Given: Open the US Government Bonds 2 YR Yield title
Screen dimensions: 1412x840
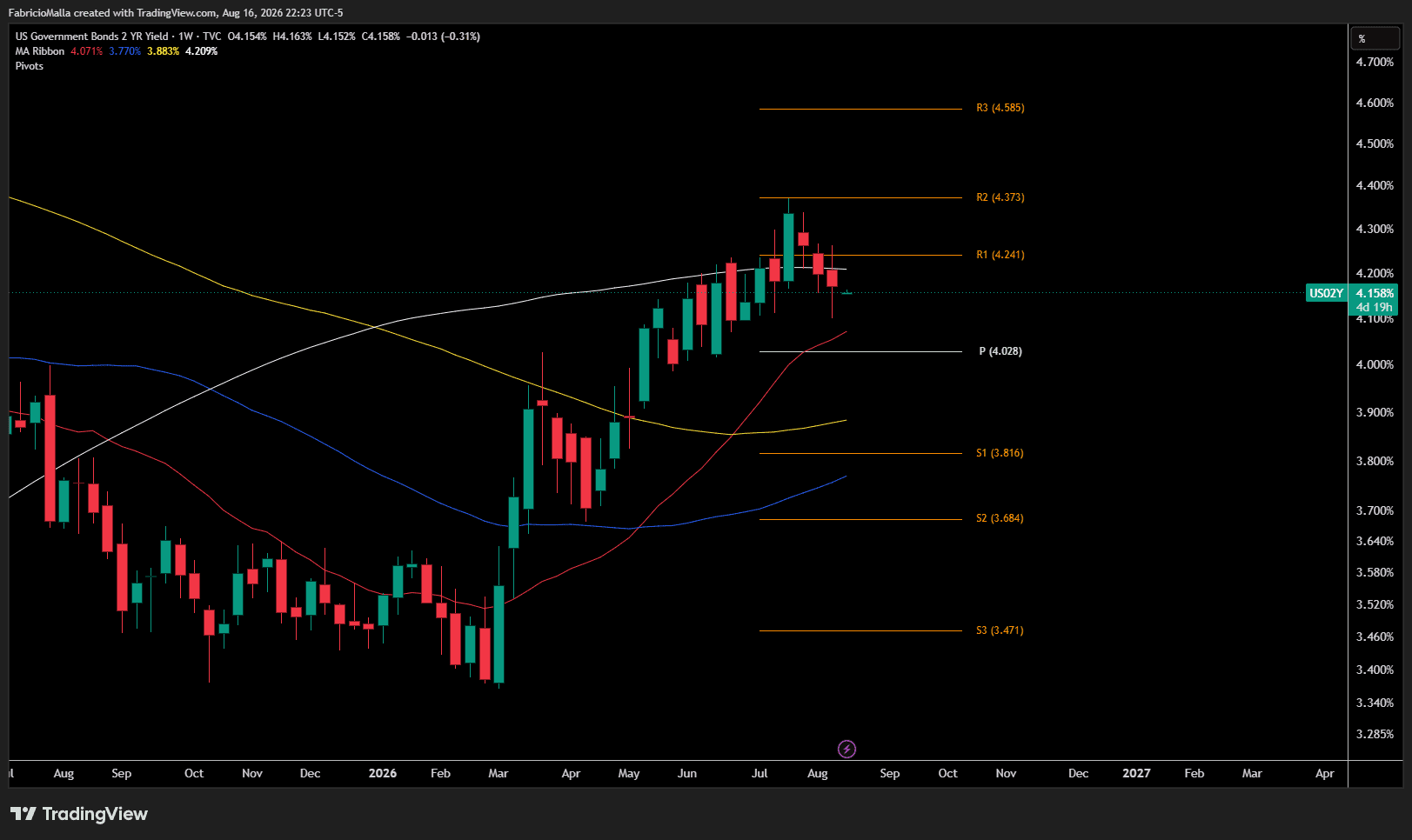Looking at the screenshot, I should point(92,37).
